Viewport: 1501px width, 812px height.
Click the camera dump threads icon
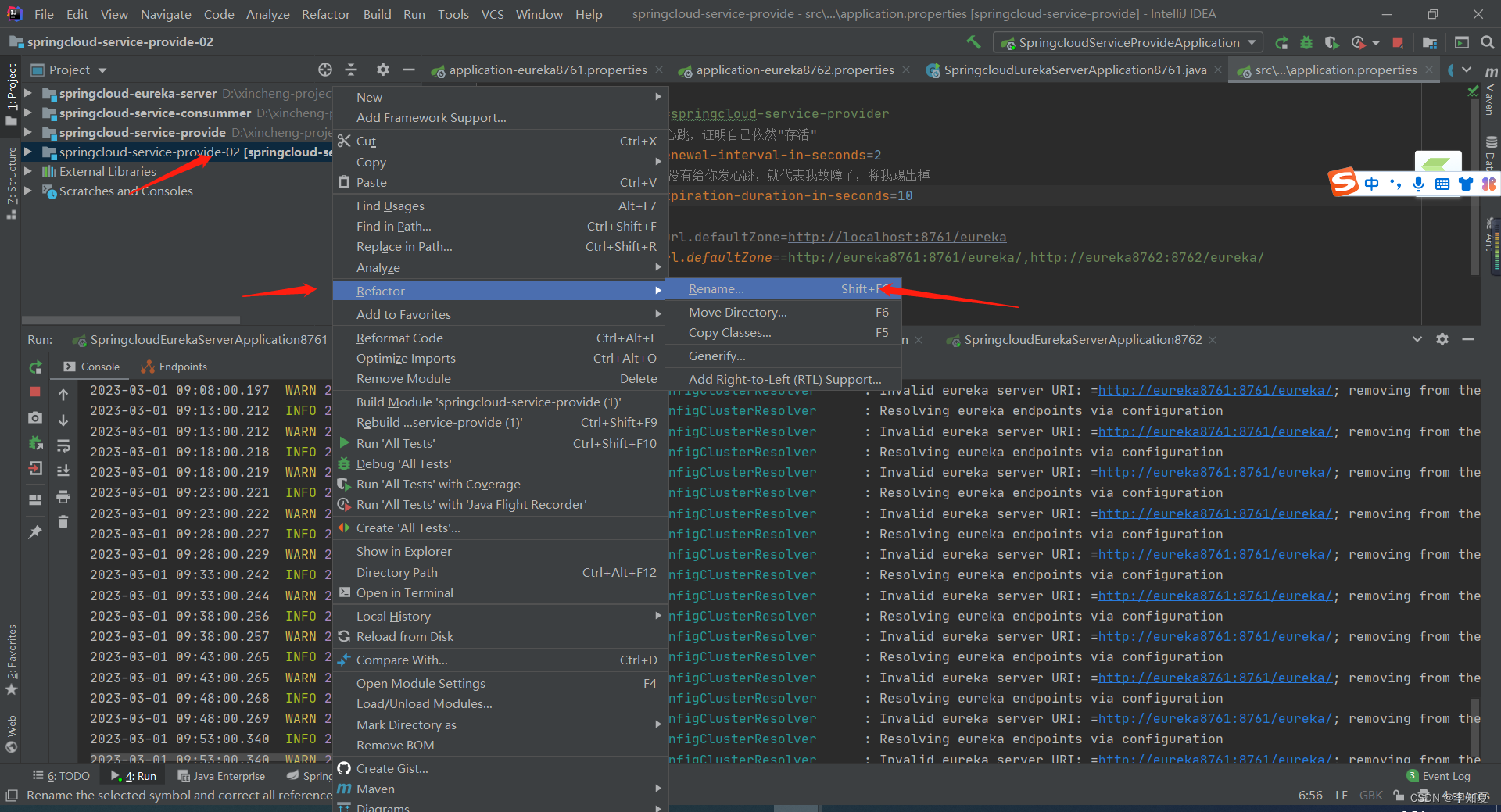(35, 418)
